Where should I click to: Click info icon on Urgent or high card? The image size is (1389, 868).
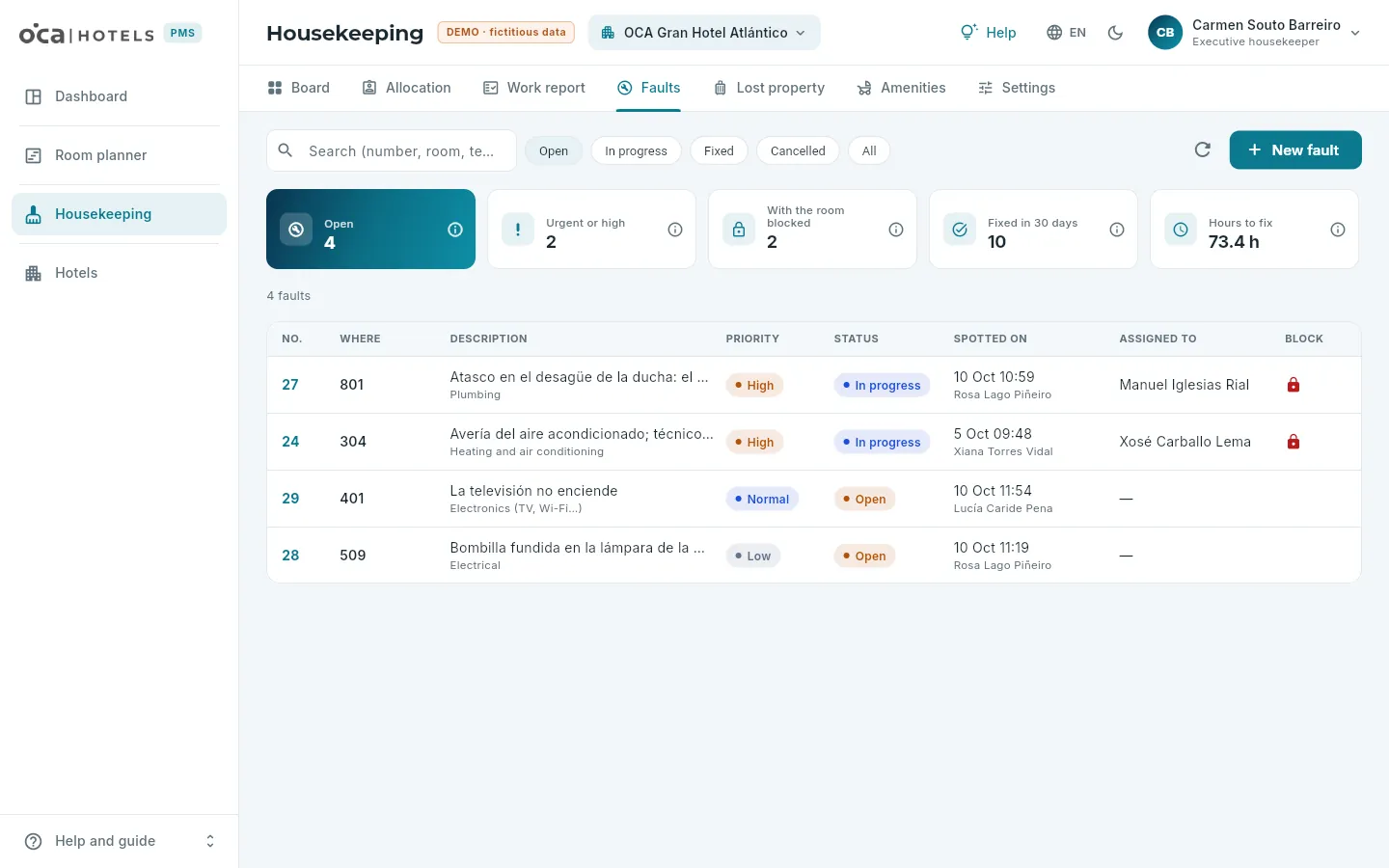coord(675,230)
